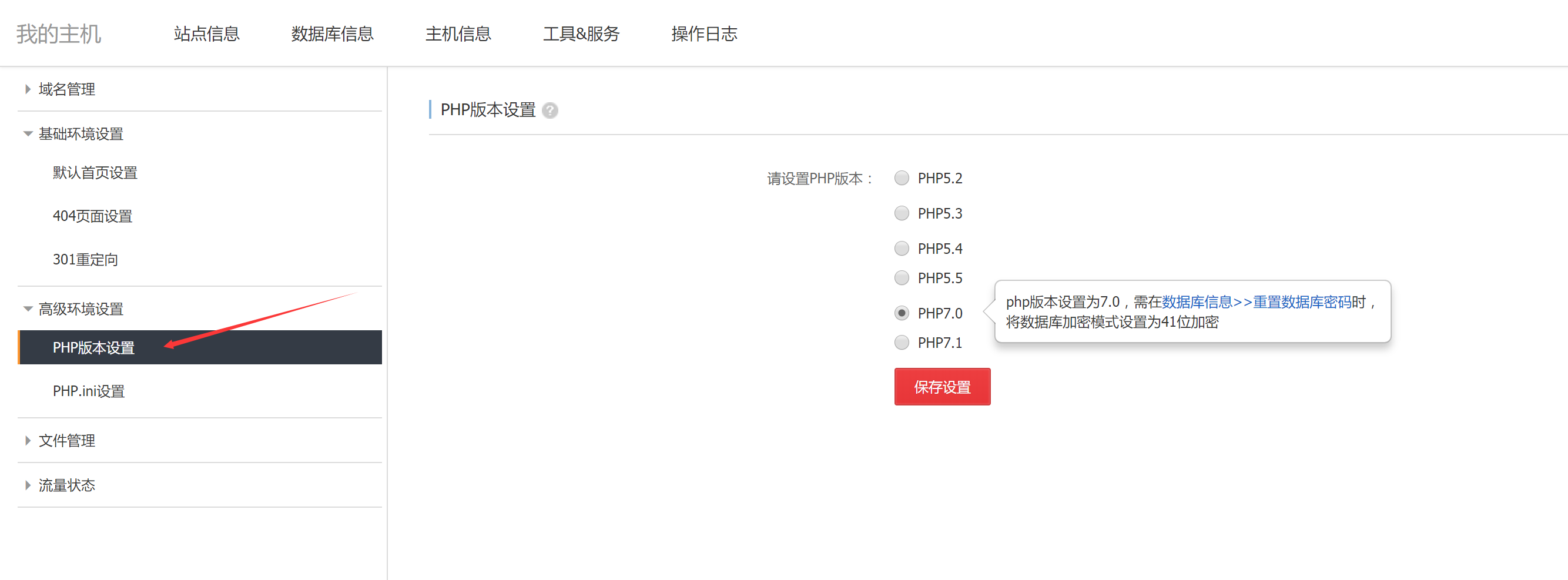Open 404页面设置 in the sidebar
Image resolution: width=1568 pixels, height=580 pixels.
coord(92,216)
